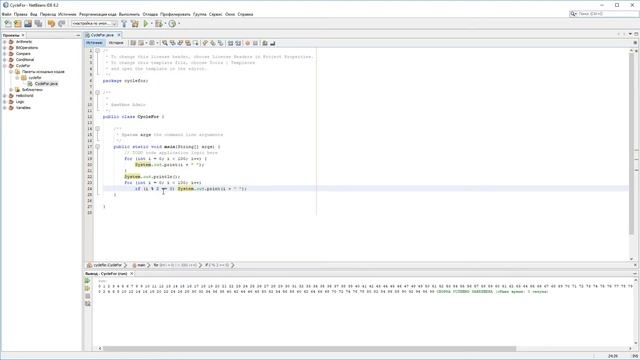Click the Stop Macro Recording icon
This screenshot has height=360, width=640.
pyautogui.click(x=256, y=43)
